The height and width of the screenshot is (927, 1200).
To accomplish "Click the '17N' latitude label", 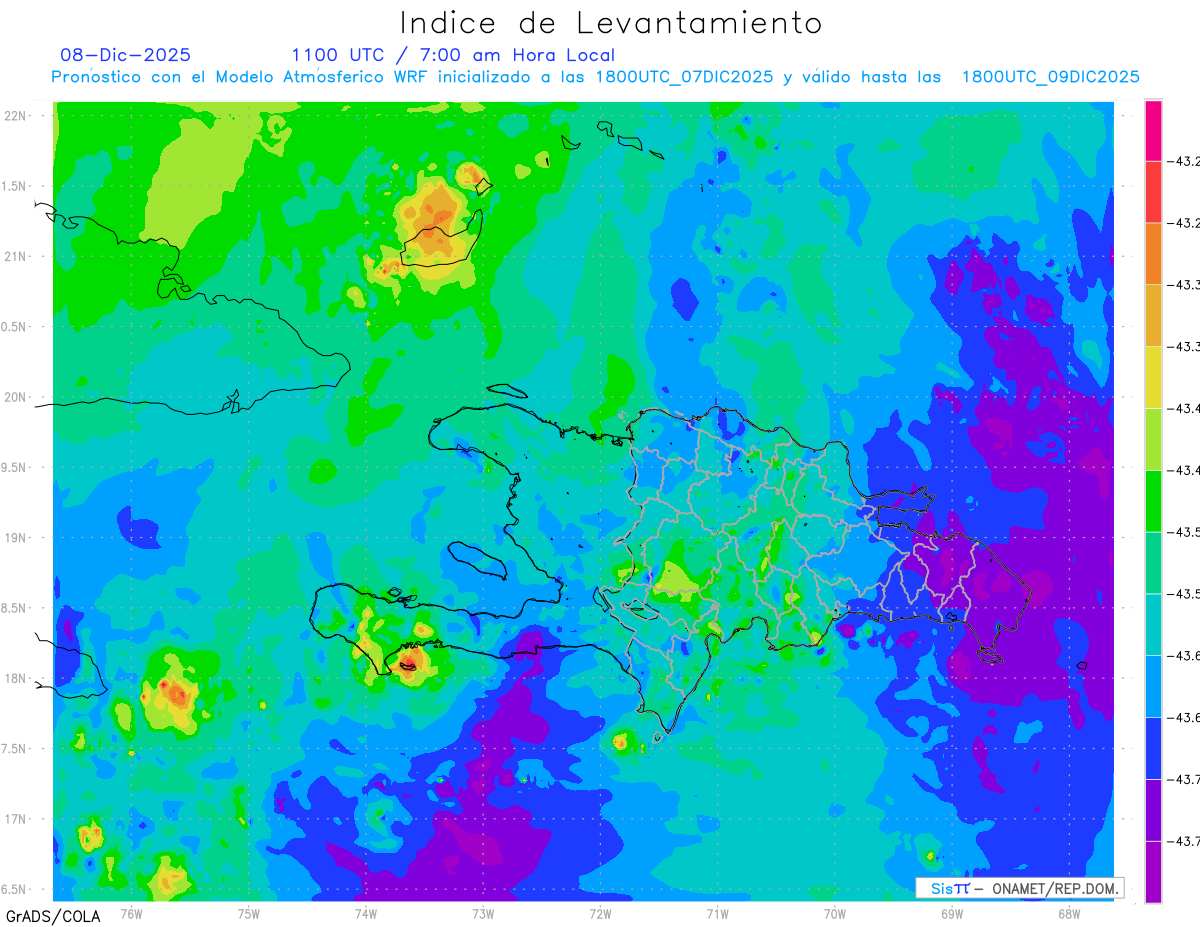I will tap(15, 819).
